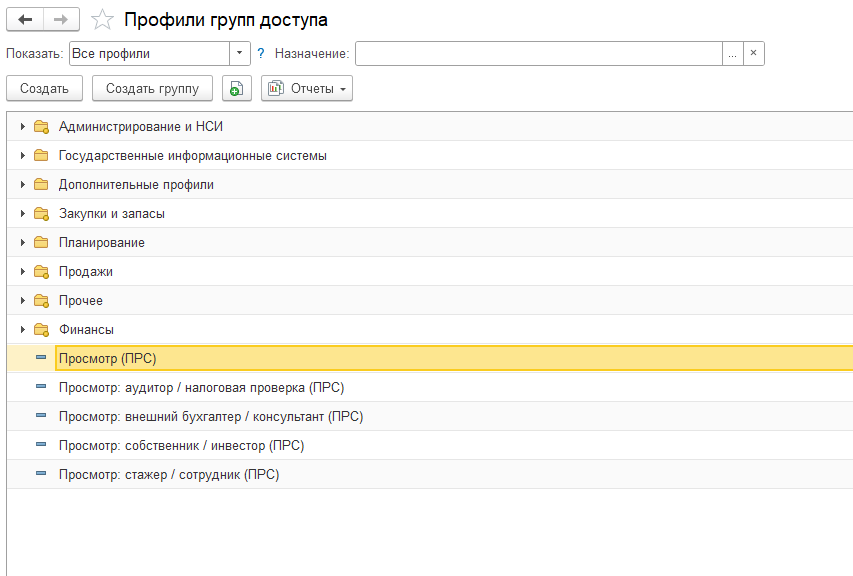Expand the Дополнительные профили group

pos(22,184)
